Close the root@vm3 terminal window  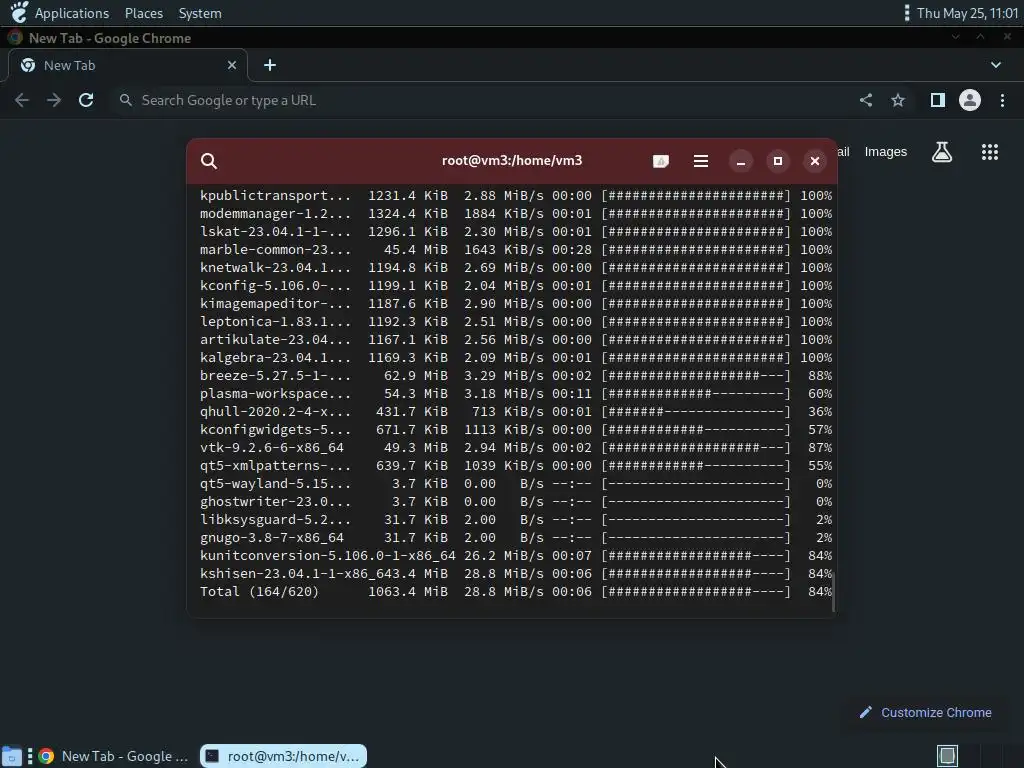pyautogui.click(x=815, y=161)
